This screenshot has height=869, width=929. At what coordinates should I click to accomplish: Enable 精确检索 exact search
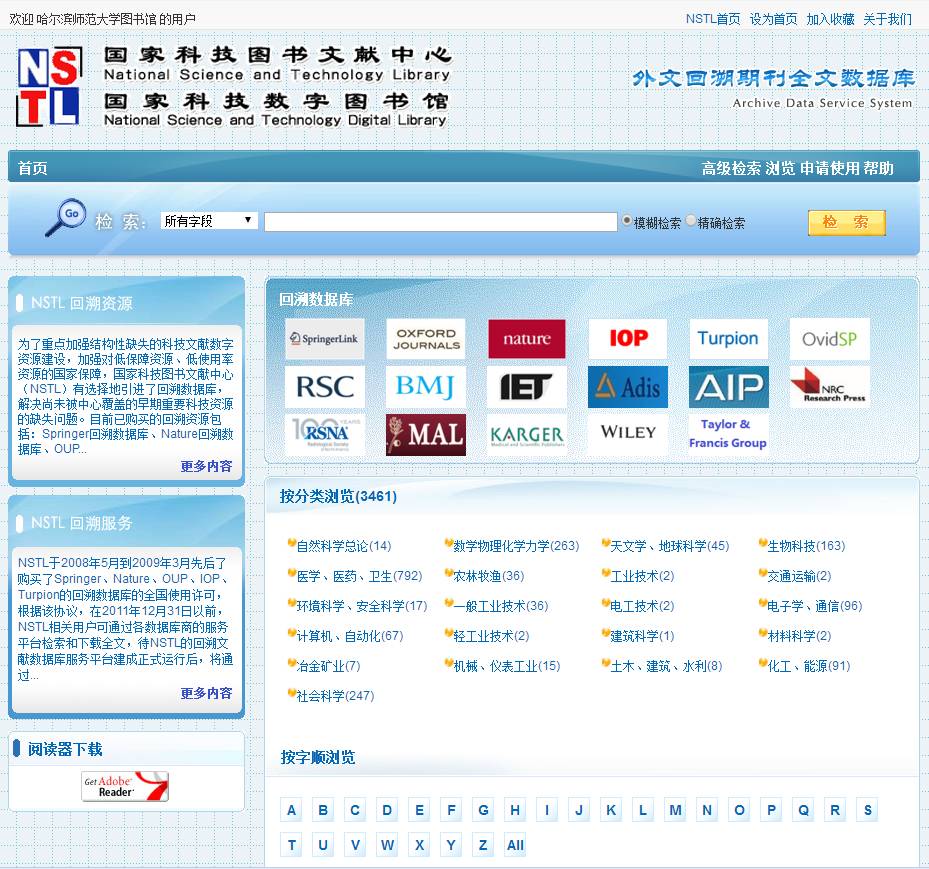691,222
